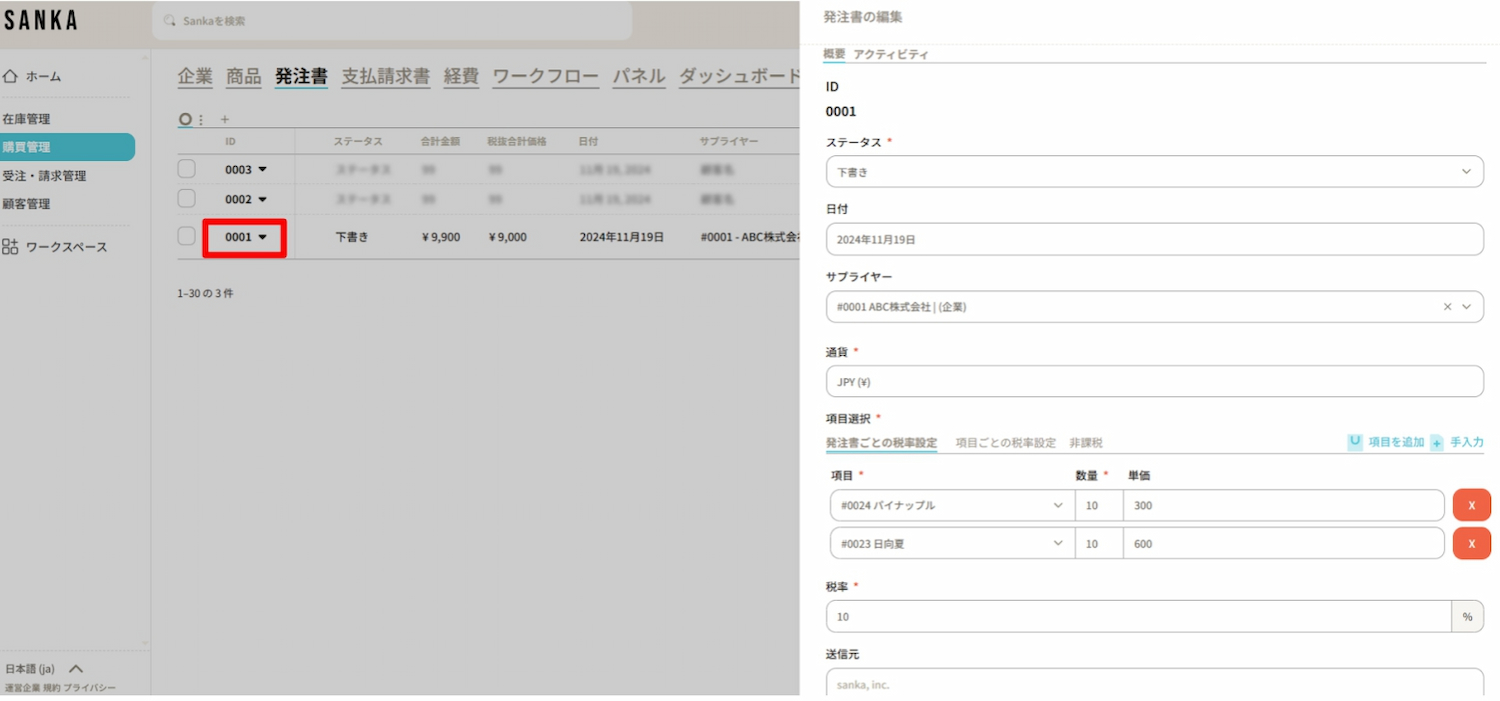Clear the selected supplier with X
The image size is (1500, 701).
[1447, 307]
